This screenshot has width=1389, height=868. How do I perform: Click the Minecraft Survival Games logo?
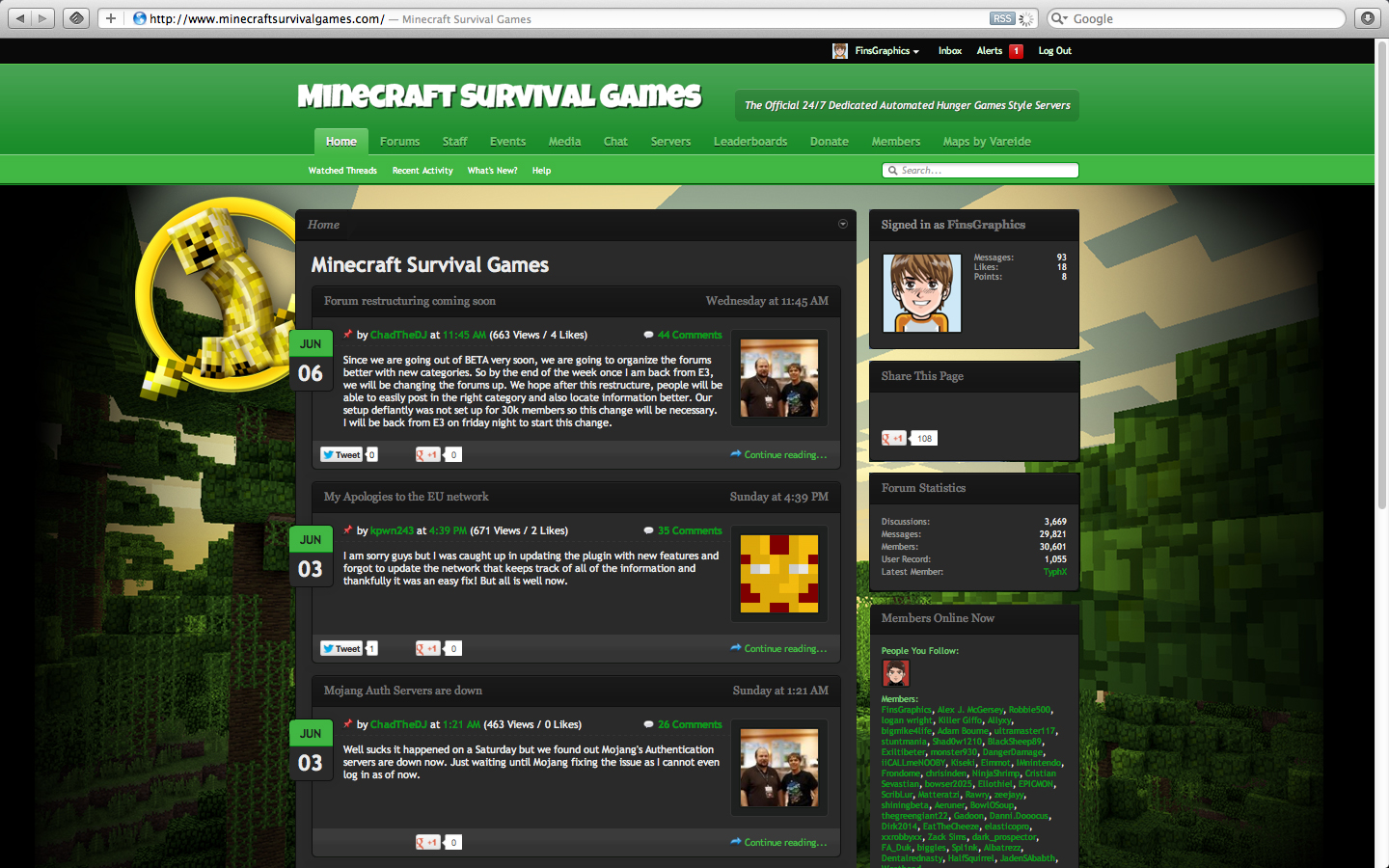pos(500,95)
